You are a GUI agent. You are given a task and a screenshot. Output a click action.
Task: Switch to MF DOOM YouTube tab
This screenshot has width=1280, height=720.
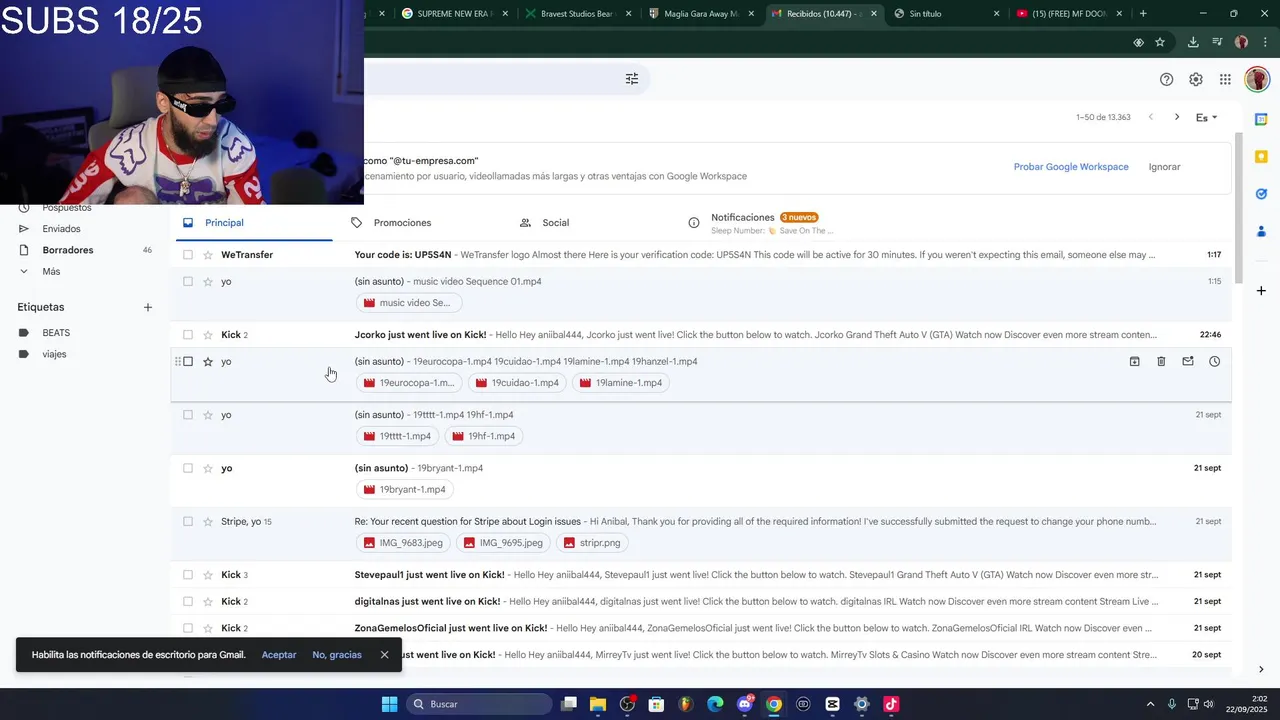[1068, 14]
